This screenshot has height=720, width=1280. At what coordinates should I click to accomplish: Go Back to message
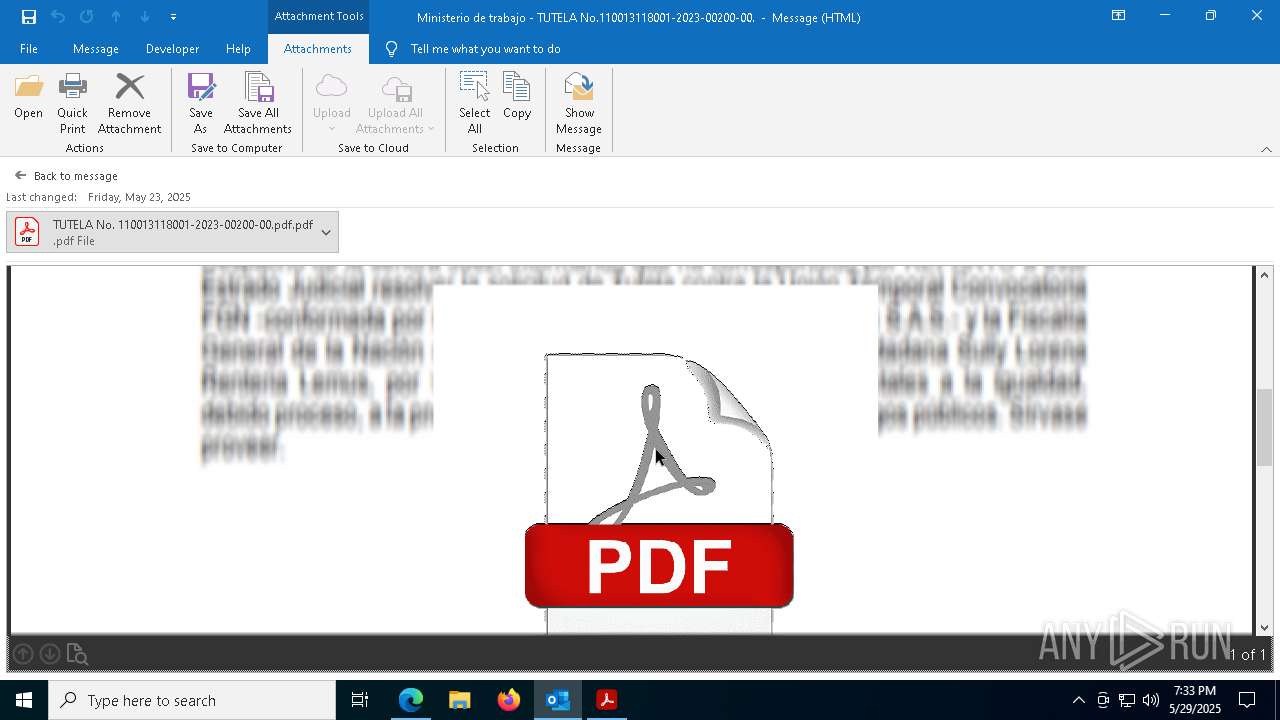(x=66, y=176)
